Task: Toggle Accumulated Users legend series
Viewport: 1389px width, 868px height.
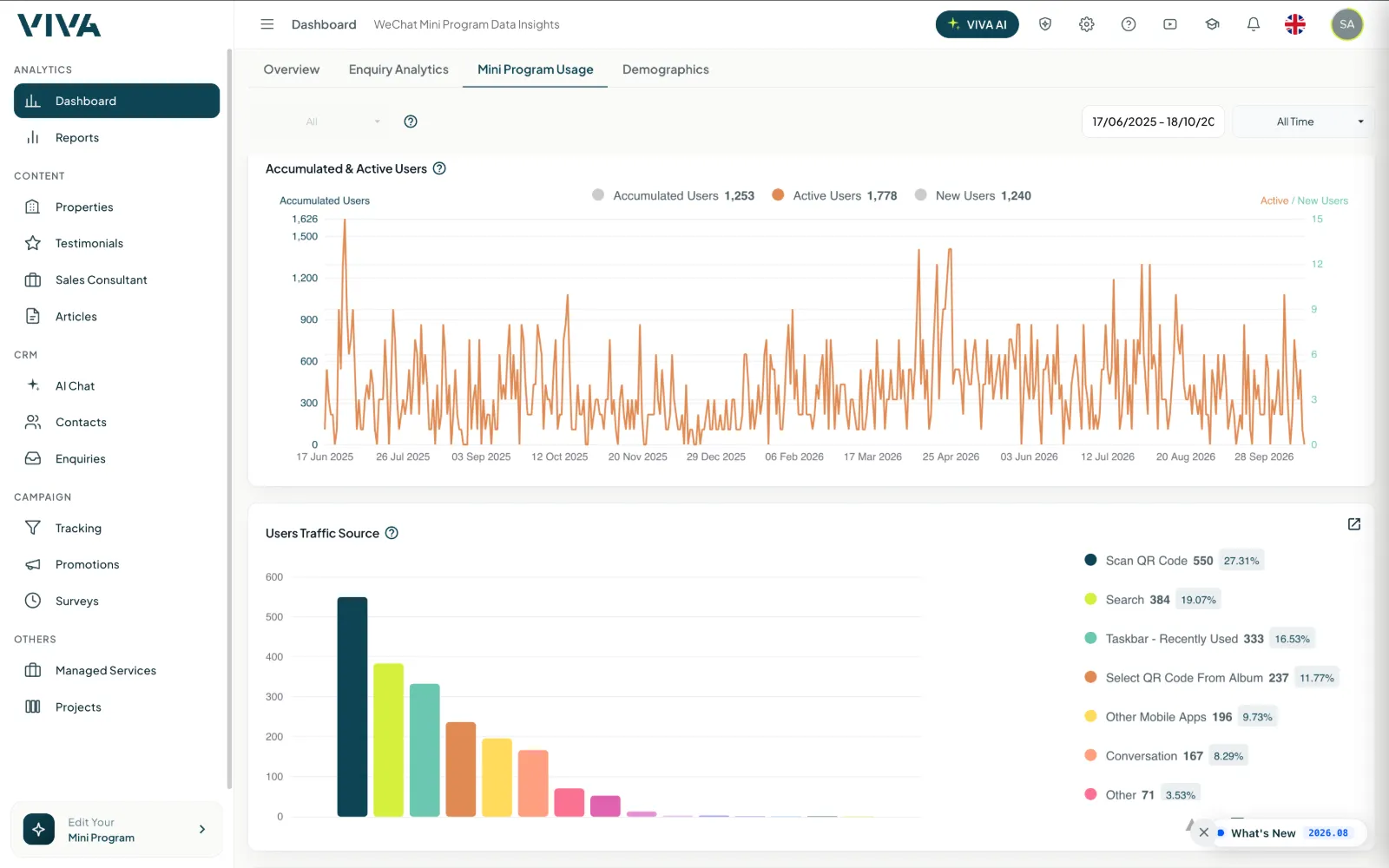Action: tap(673, 195)
